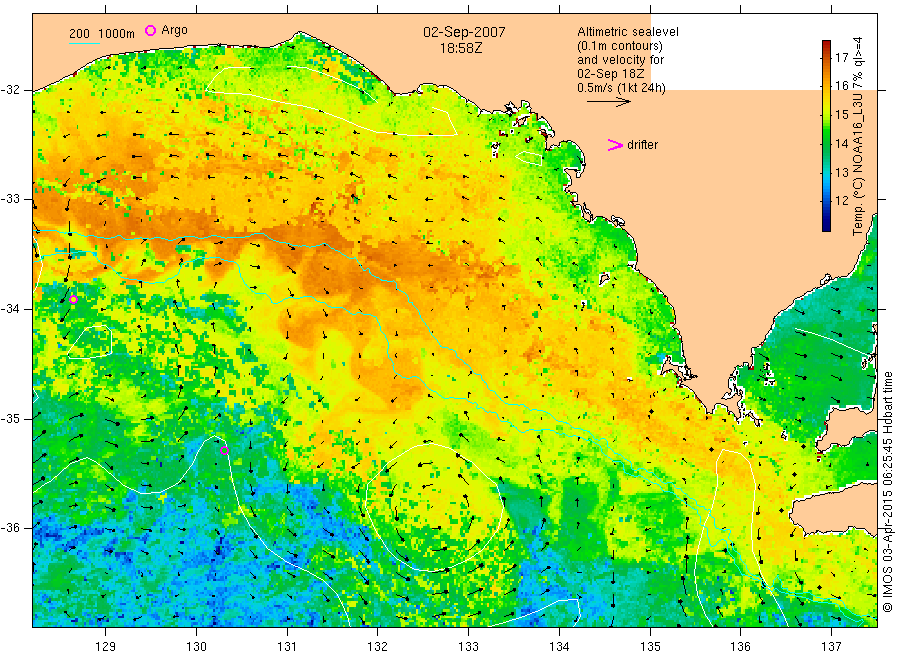The height and width of the screenshot is (660, 900).
Task: Click longitude axis label 132
Action: click(x=378, y=646)
